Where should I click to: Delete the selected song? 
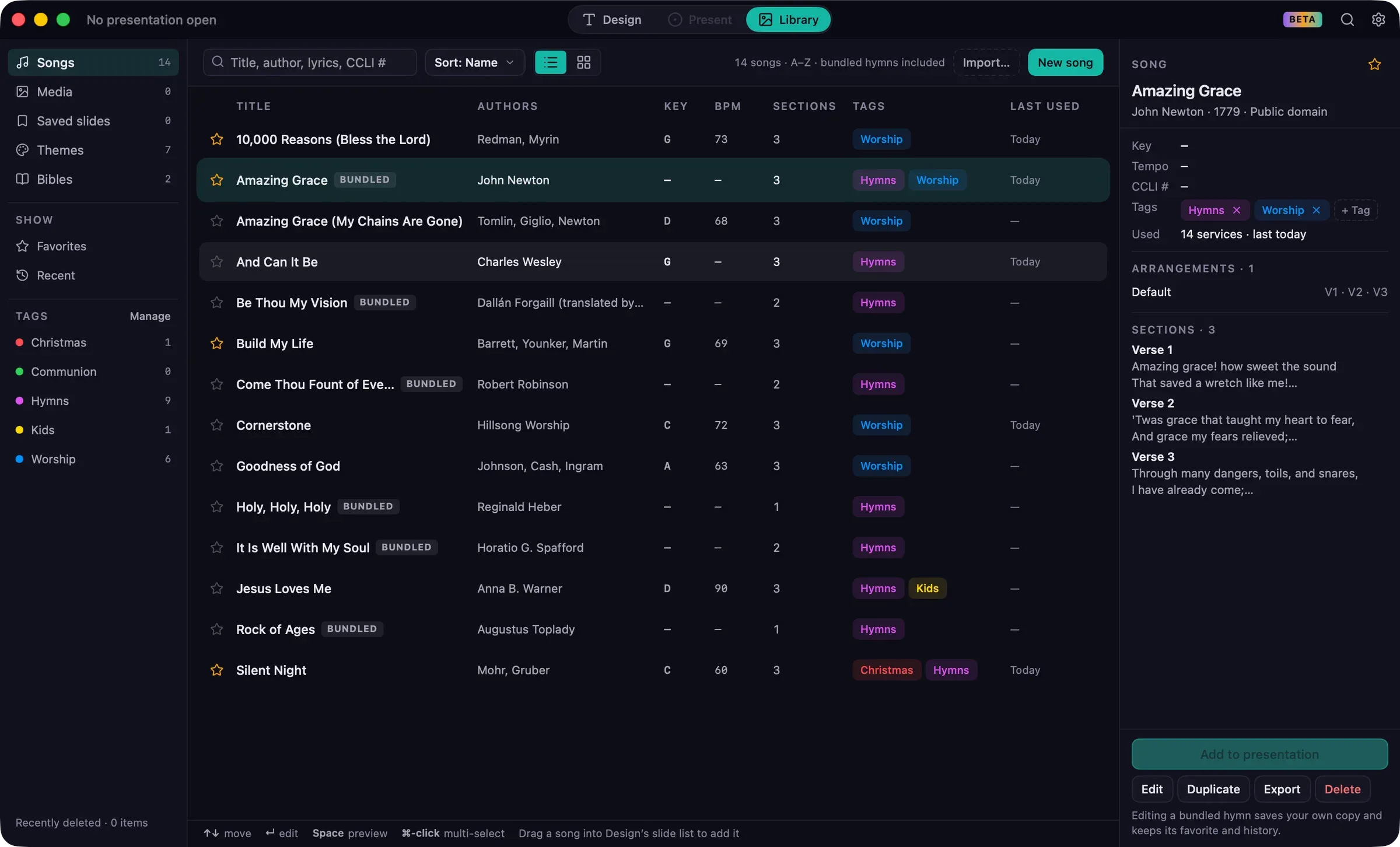click(1342, 789)
